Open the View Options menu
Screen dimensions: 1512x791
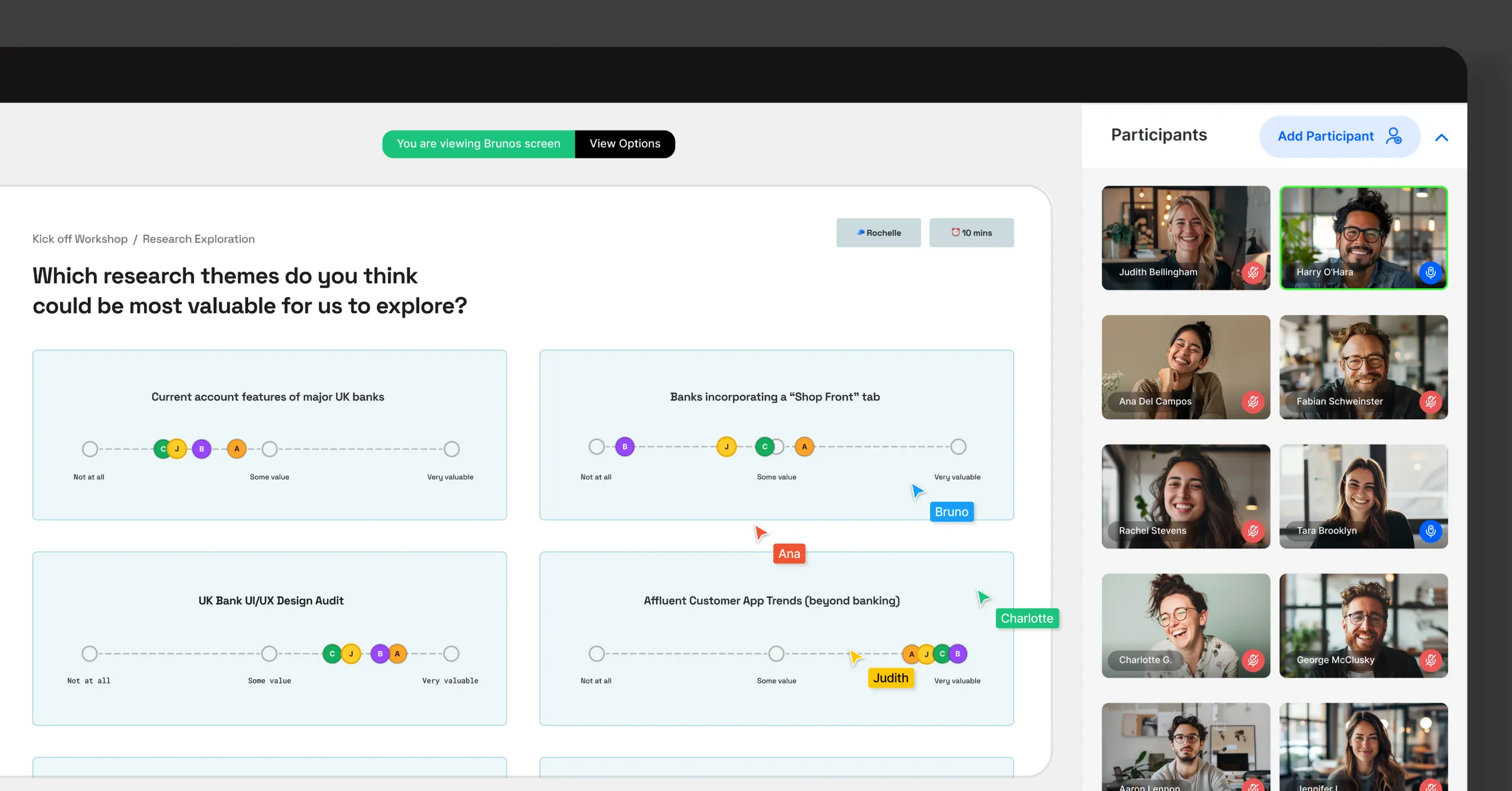[x=624, y=144]
